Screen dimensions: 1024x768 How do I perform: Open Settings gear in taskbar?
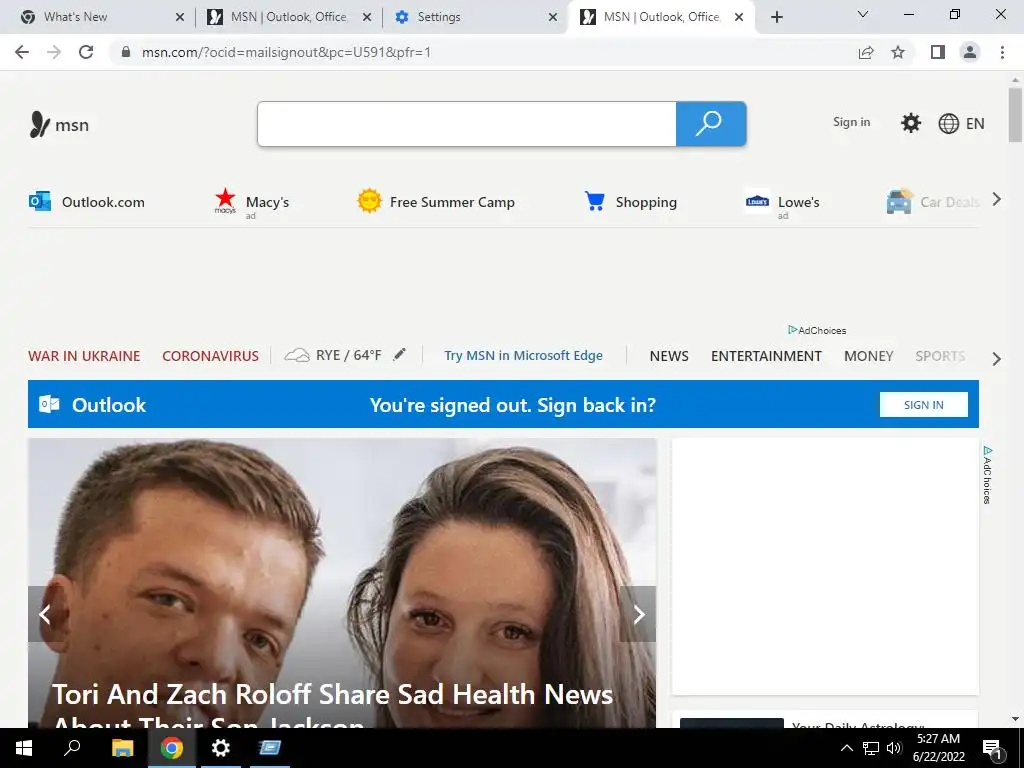[221, 748]
